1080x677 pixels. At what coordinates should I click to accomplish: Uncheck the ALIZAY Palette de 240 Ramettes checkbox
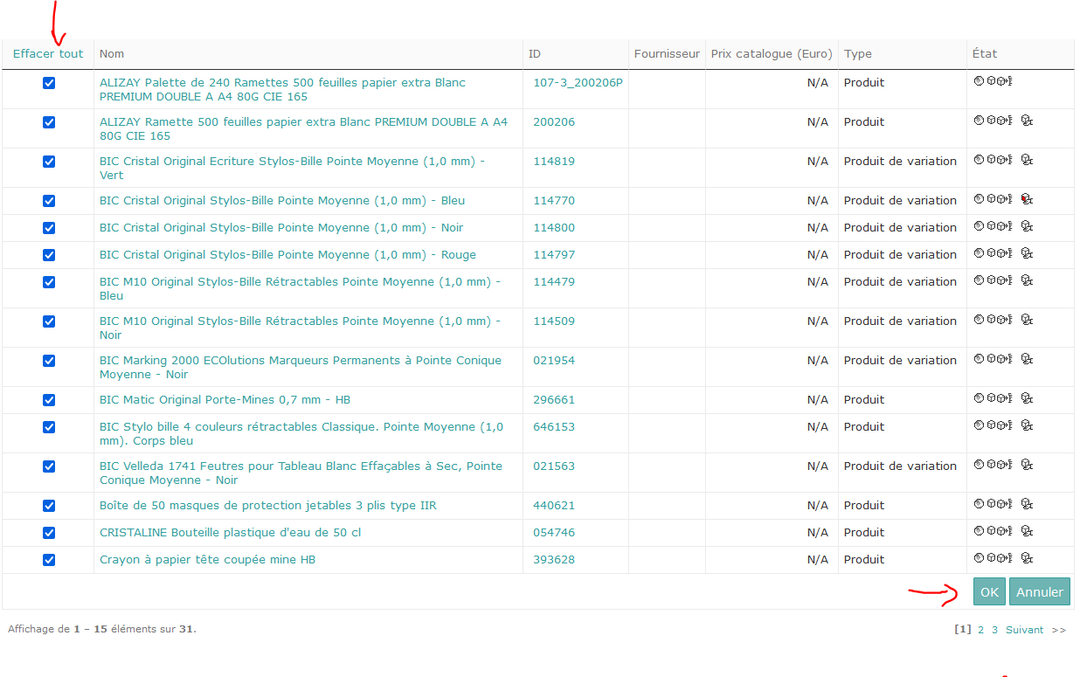coord(49,83)
